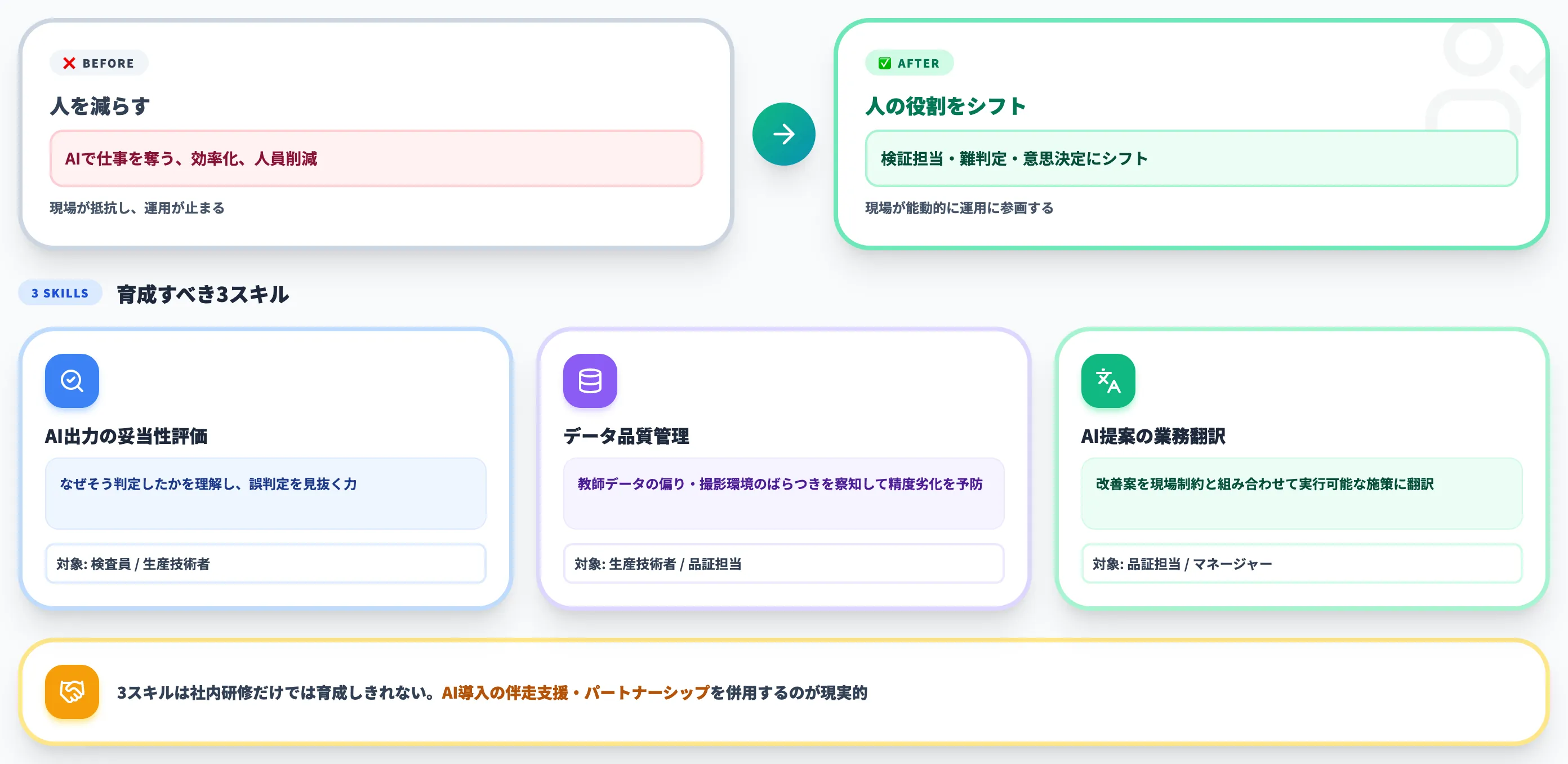Click the orange text AI導入の伴走支援・パートナーシップ
The image size is (1568, 764).
tap(576, 693)
